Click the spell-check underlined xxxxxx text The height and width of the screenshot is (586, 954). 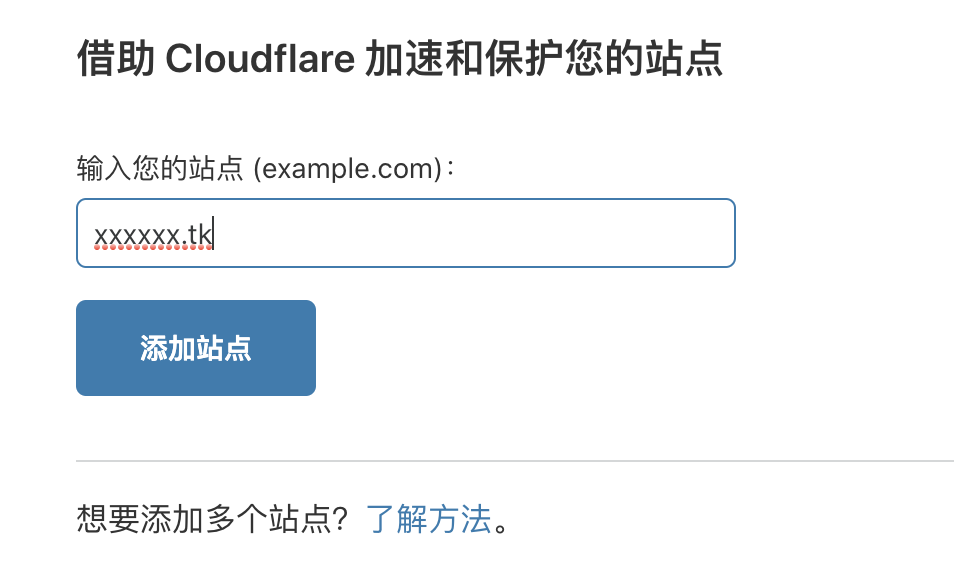click(x=137, y=236)
